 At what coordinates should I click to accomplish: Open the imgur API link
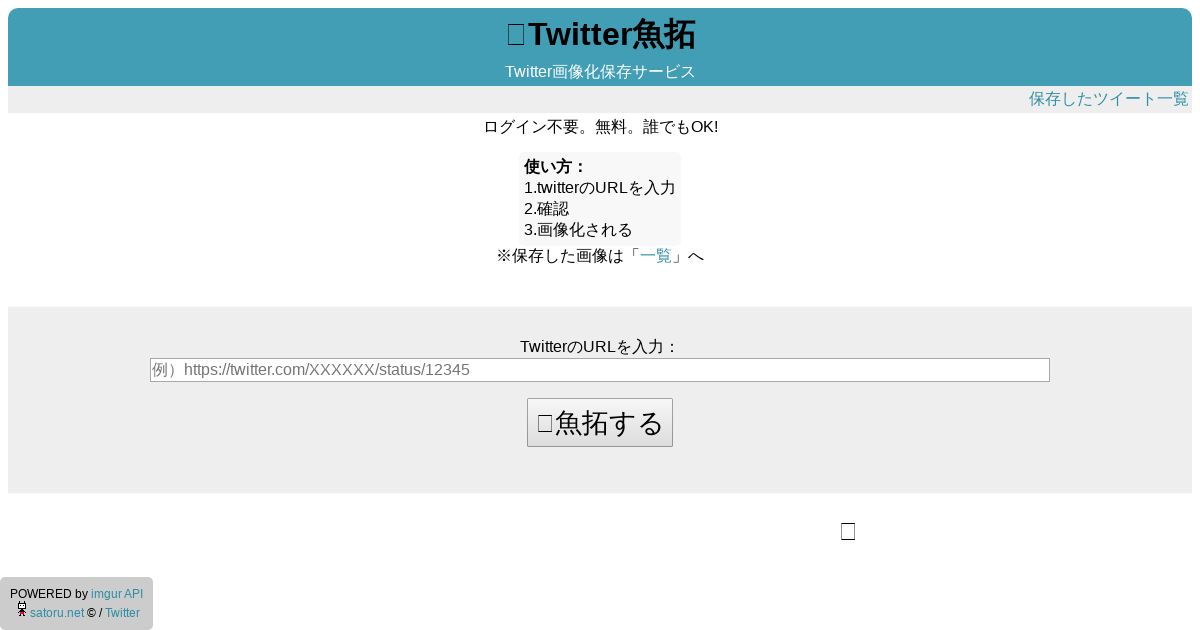[117, 594]
